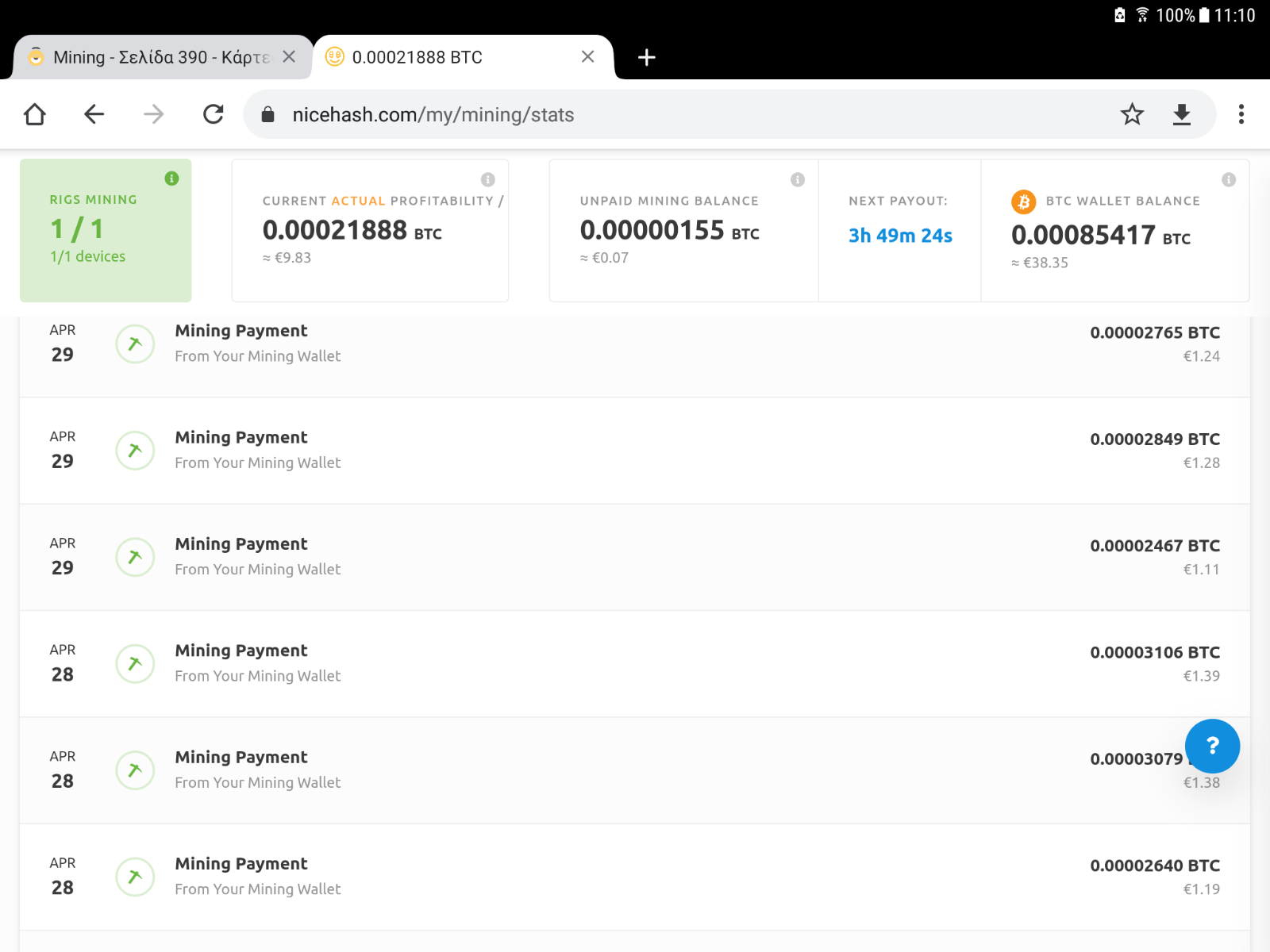Open Mining Payment of 0.00002849 BTC

[635, 451]
